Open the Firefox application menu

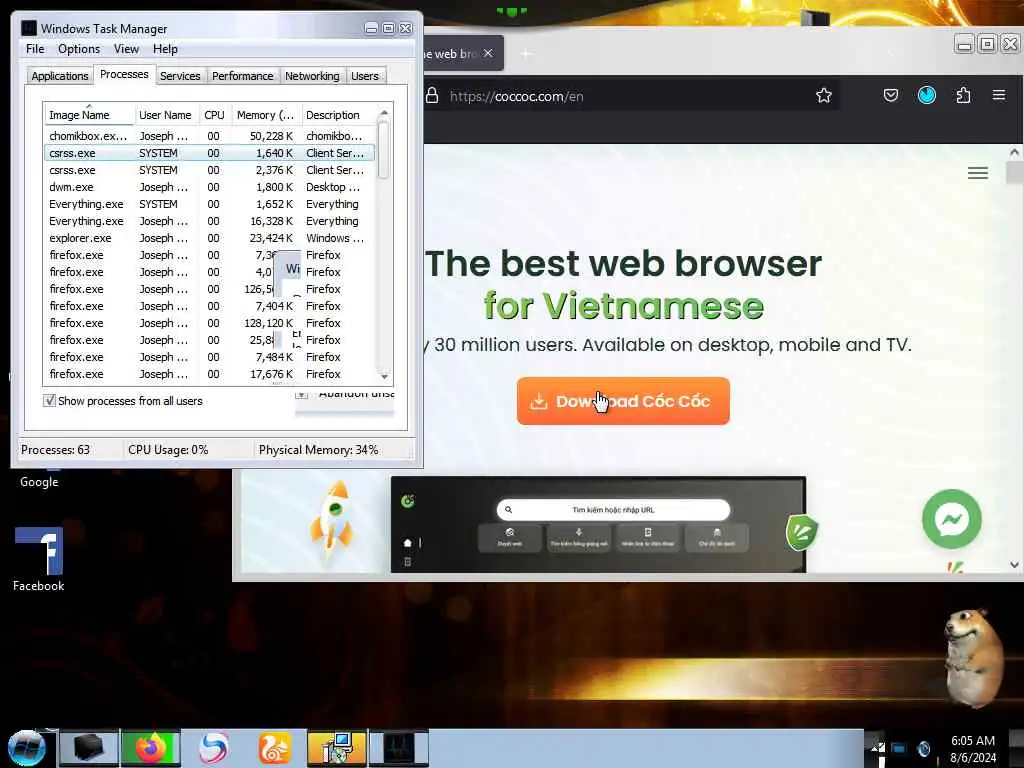(x=999, y=95)
